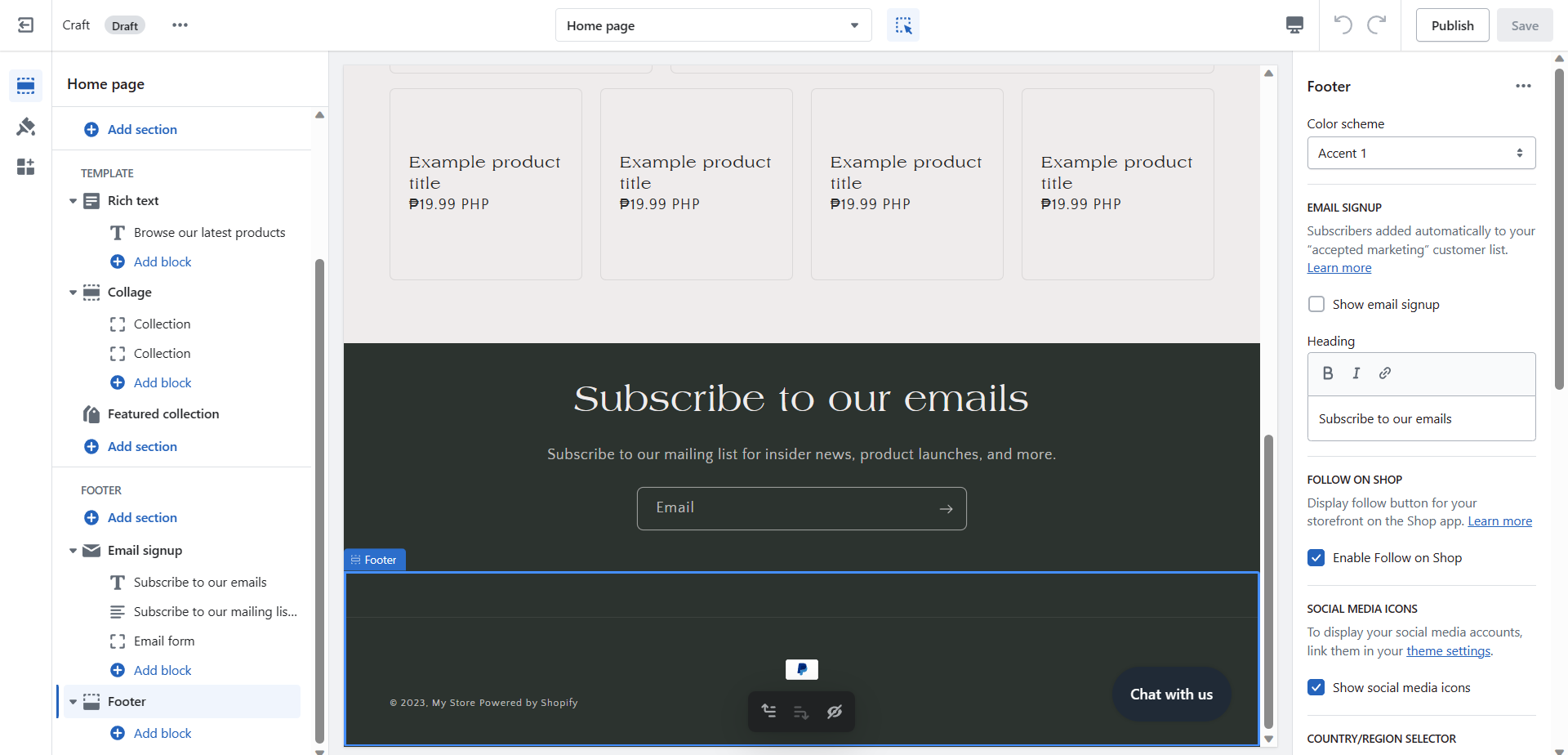Click the Heading text field
This screenshot has height=755, width=1568.
[1421, 419]
